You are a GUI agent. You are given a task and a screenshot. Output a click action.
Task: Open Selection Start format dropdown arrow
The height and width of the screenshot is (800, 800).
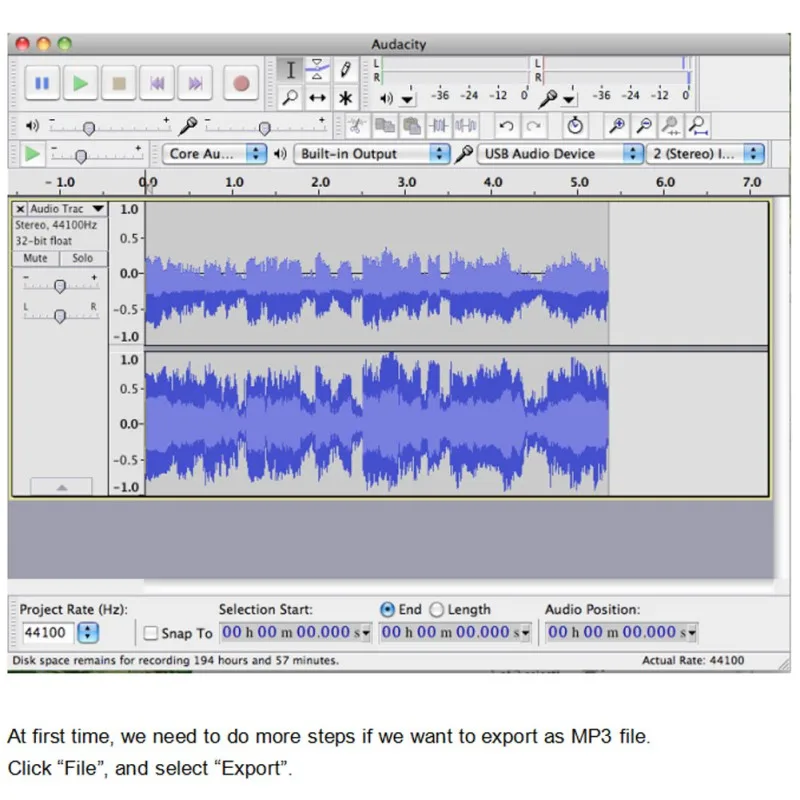(366, 633)
